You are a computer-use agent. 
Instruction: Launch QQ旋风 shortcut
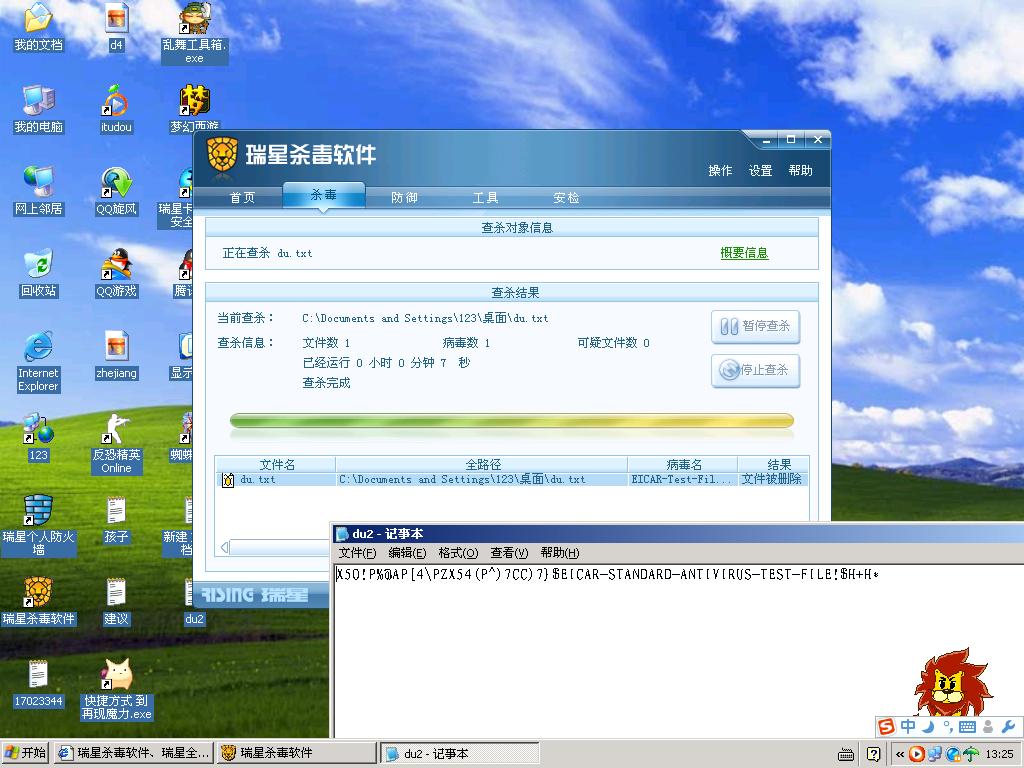click(x=116, y=191)
